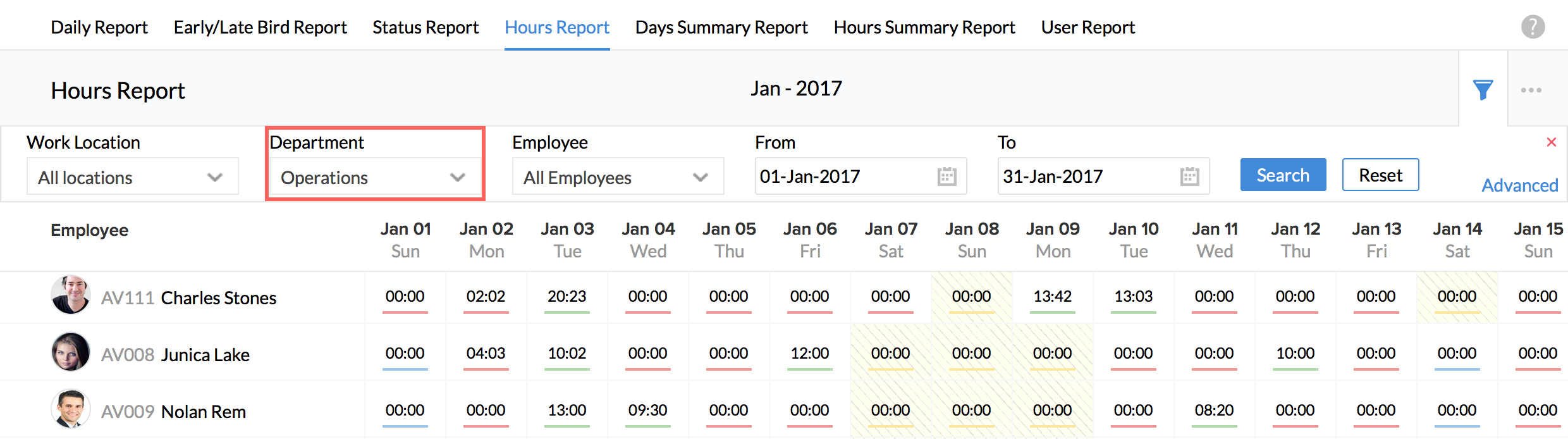Click Charles Stones 13:42 hours on Jan 09

[x=1052, y=296]
